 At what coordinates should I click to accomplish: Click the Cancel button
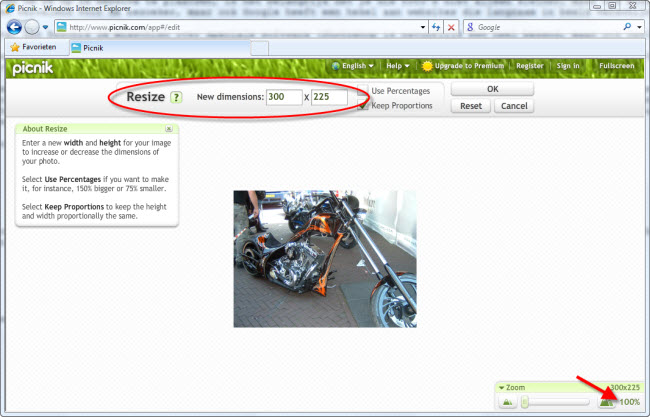tap(514, 106)
